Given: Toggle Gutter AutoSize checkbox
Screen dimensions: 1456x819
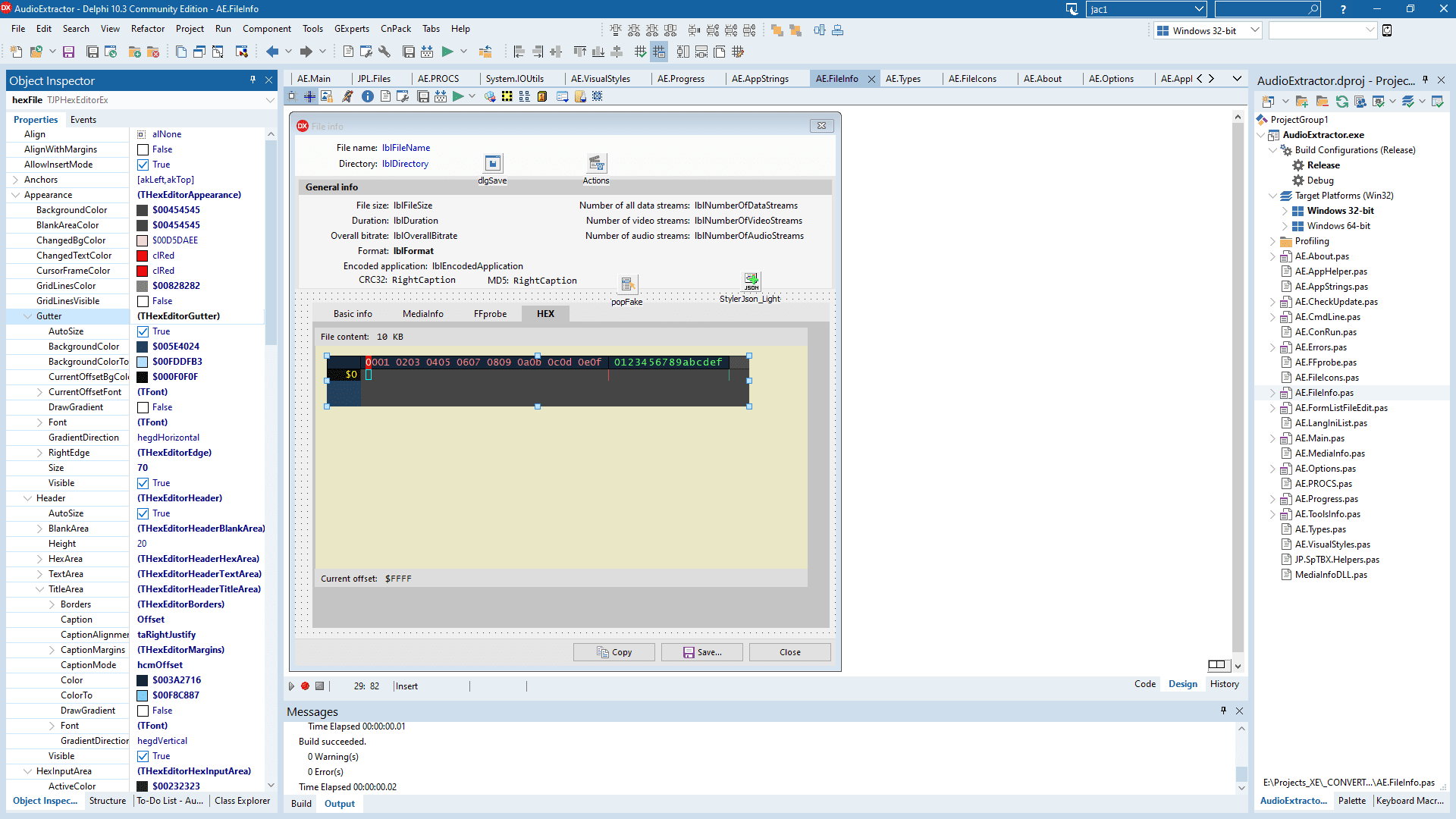Looking at the screenshot, I should (x=143, y=332).
